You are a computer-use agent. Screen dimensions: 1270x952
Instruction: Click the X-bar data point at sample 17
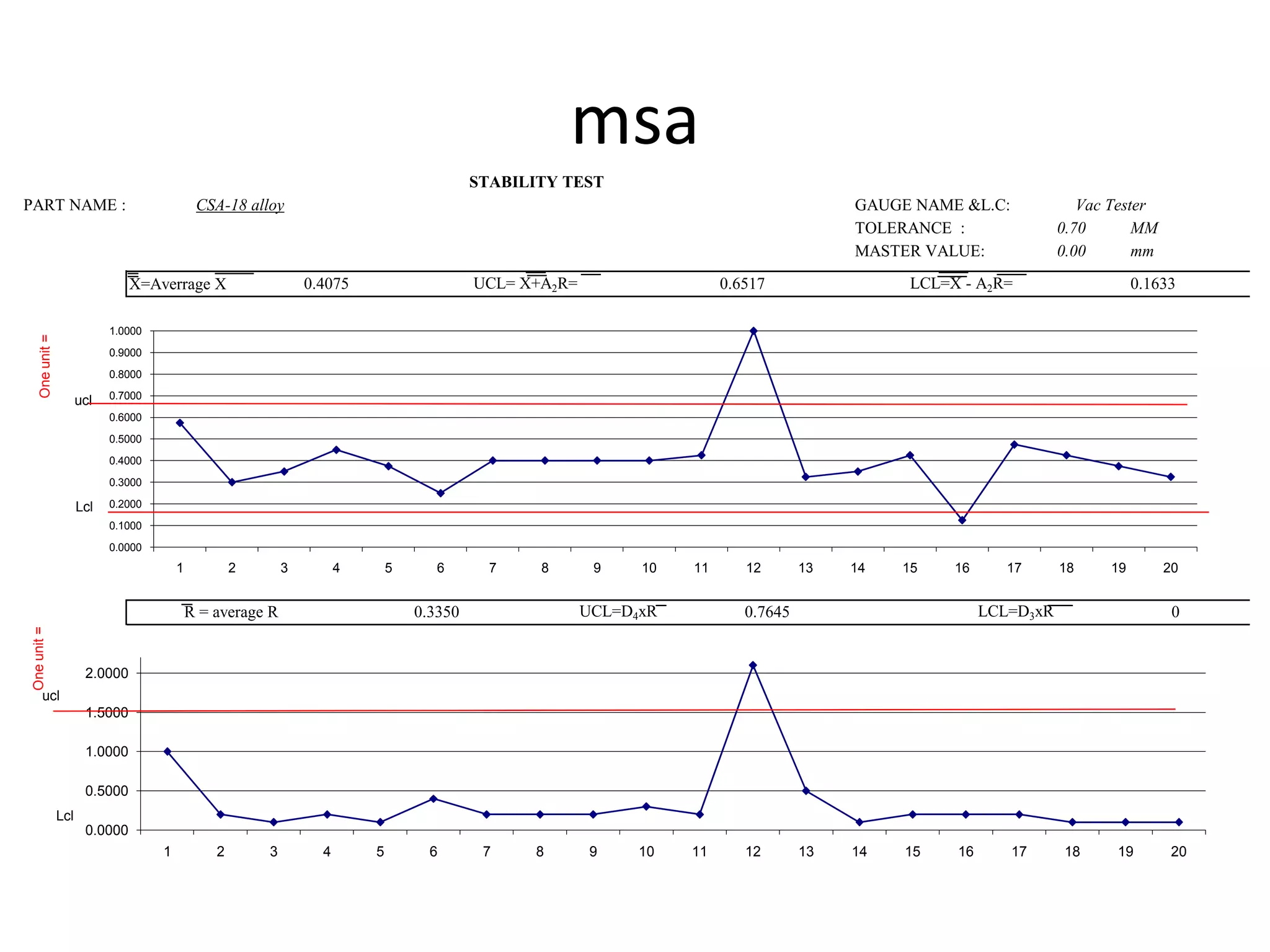(1014, 444)
